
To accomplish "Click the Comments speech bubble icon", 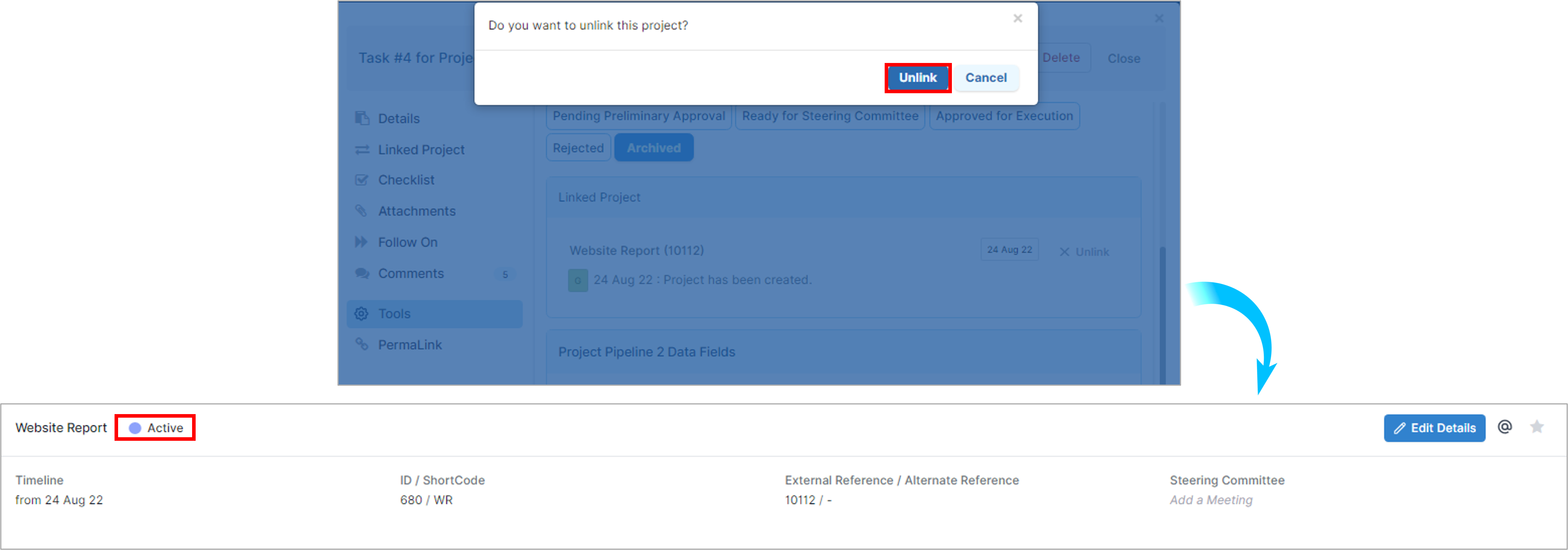I will pyautogui.click(x=362, y=273).
